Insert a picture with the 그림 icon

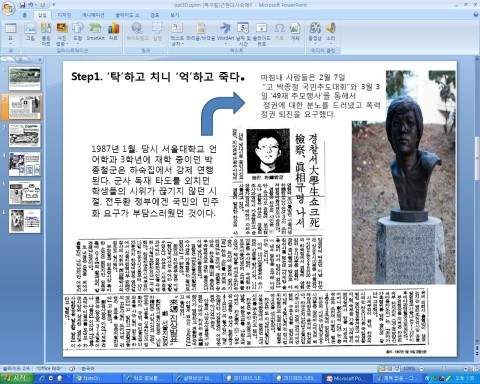tap(30, 32)
